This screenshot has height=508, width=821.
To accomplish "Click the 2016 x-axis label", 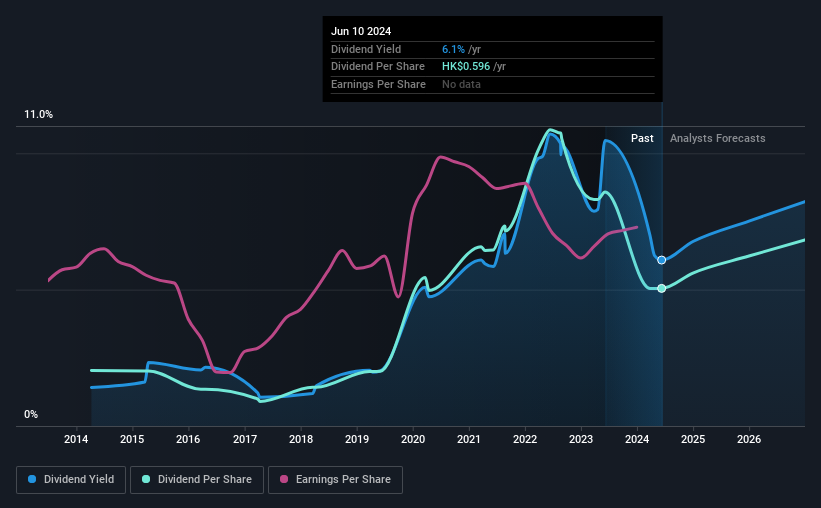I will pyautogui.click(x=188, y=439).
